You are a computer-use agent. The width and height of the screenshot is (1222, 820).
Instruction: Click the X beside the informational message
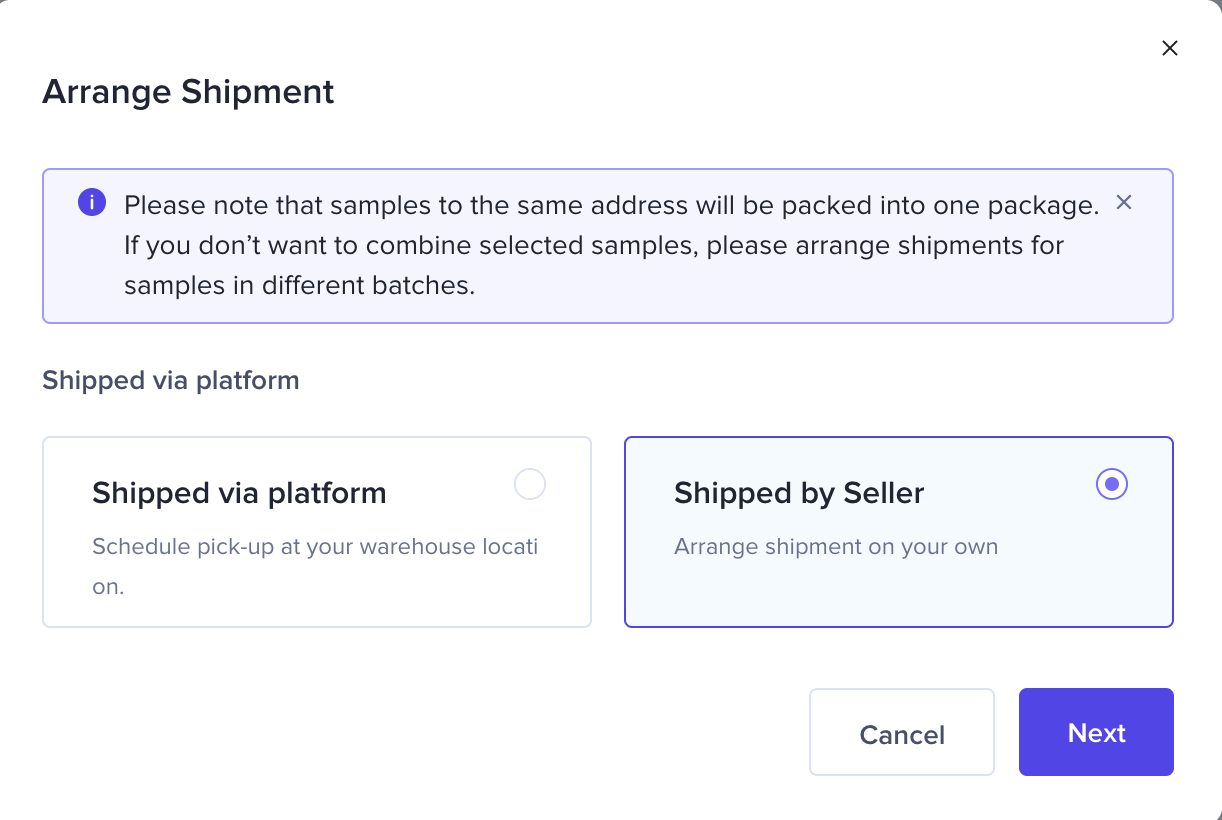click(1123, 201)
